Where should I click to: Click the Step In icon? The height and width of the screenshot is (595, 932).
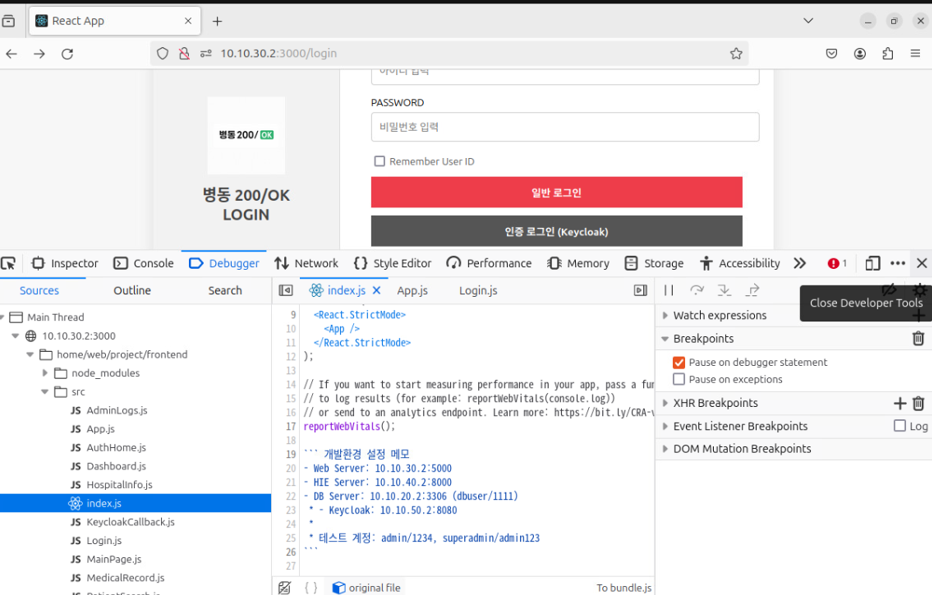pyautogui.click(x=724, y=290)
